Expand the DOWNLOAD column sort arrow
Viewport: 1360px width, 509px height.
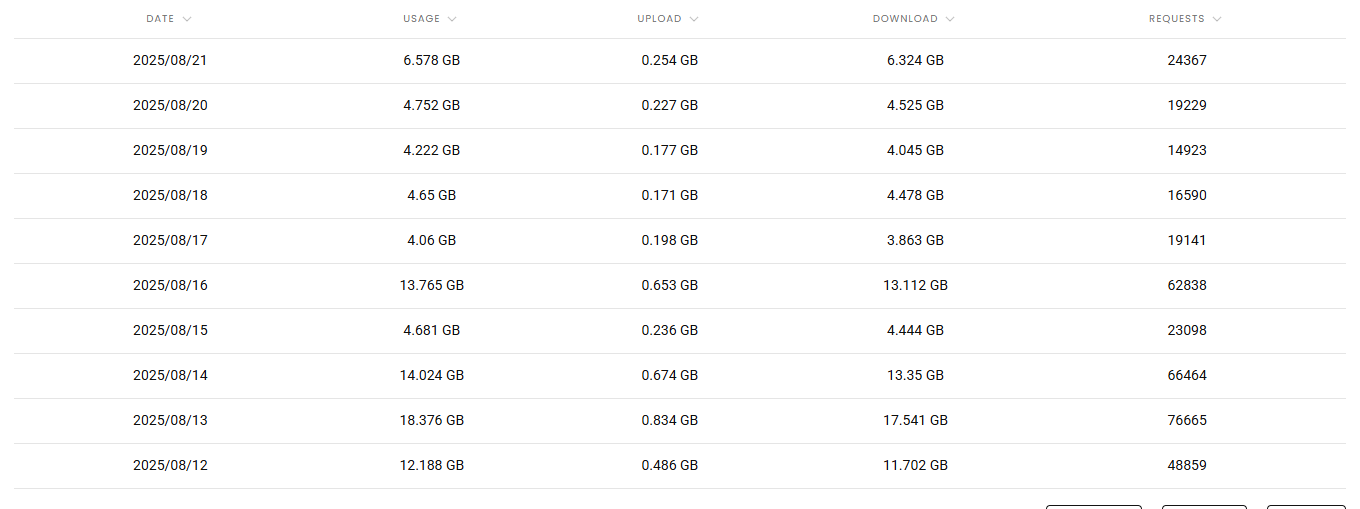[x=950, y=19]
